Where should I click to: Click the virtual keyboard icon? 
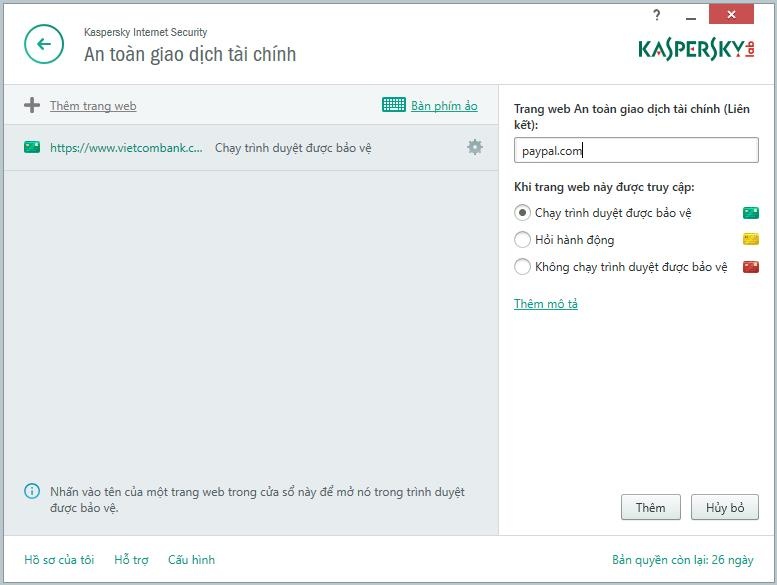point(394,105)
